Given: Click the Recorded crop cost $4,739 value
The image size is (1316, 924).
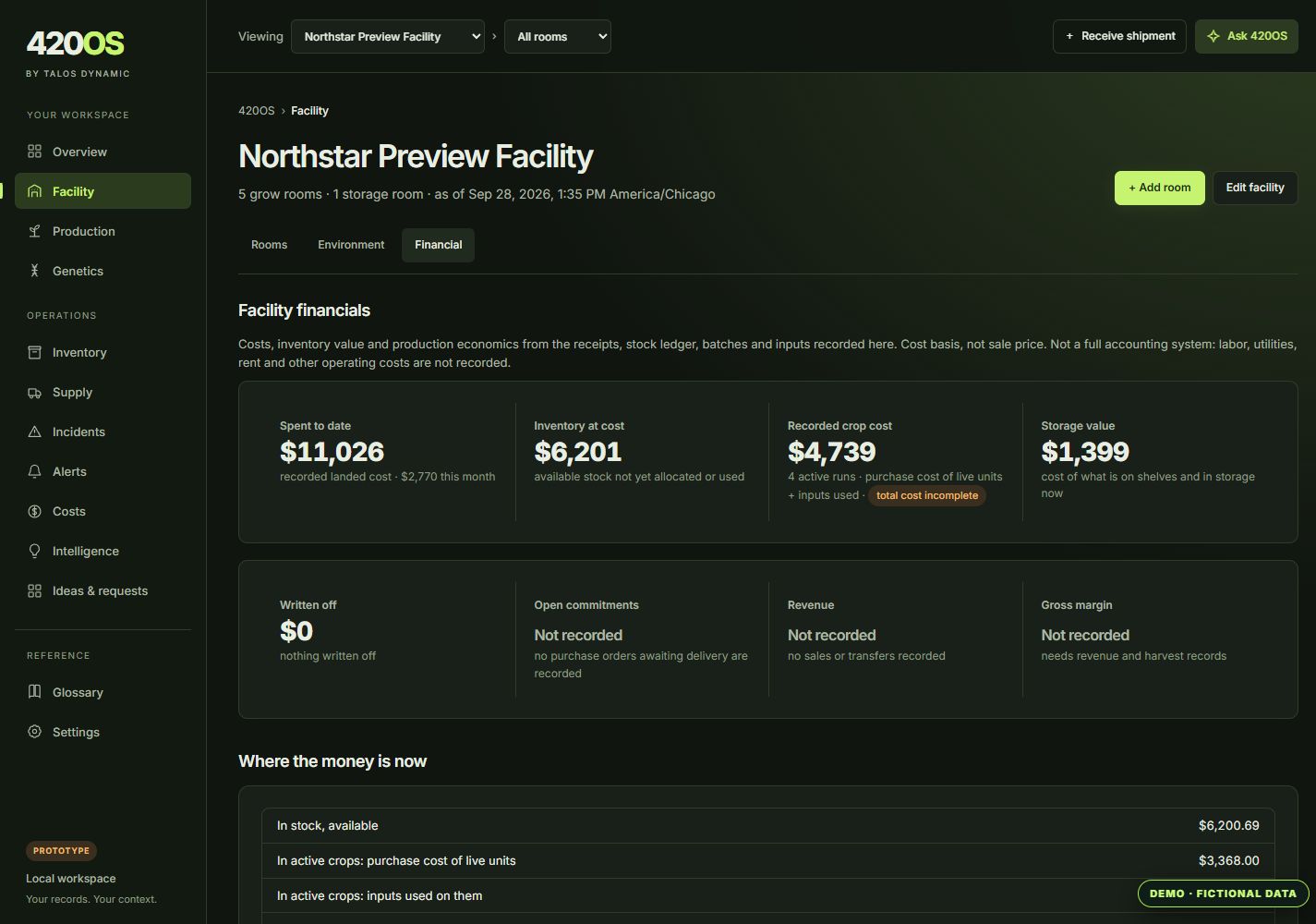Looking at the screenshot, I should tap(831, 452).
